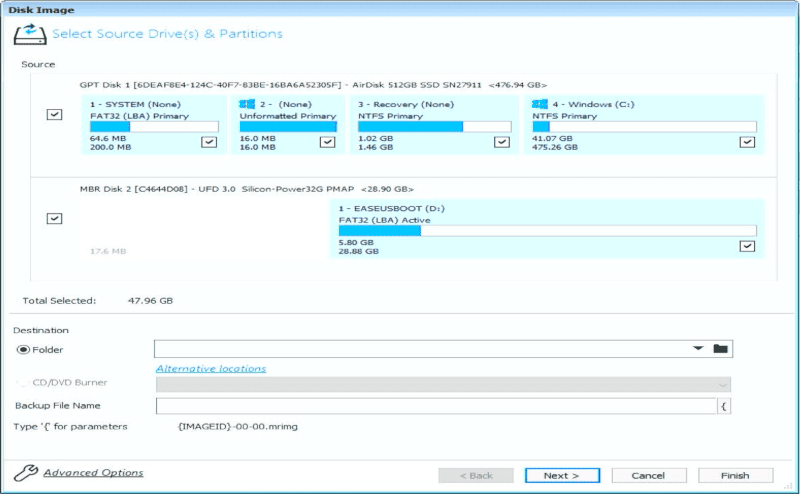Image resolution: width=800 pixels, height=494 pixels.
Task: Open the destination folder dropdown arrow
Action: click(x=698, y=349)
